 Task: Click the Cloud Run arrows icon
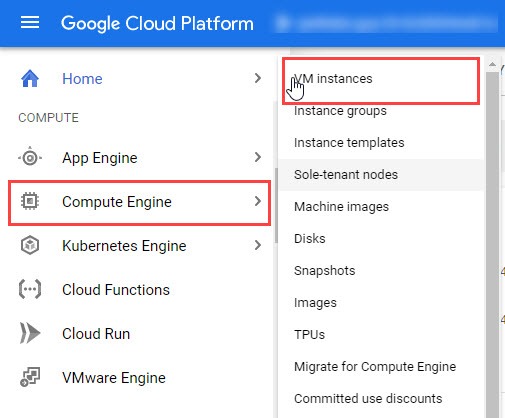click(30, 333)
